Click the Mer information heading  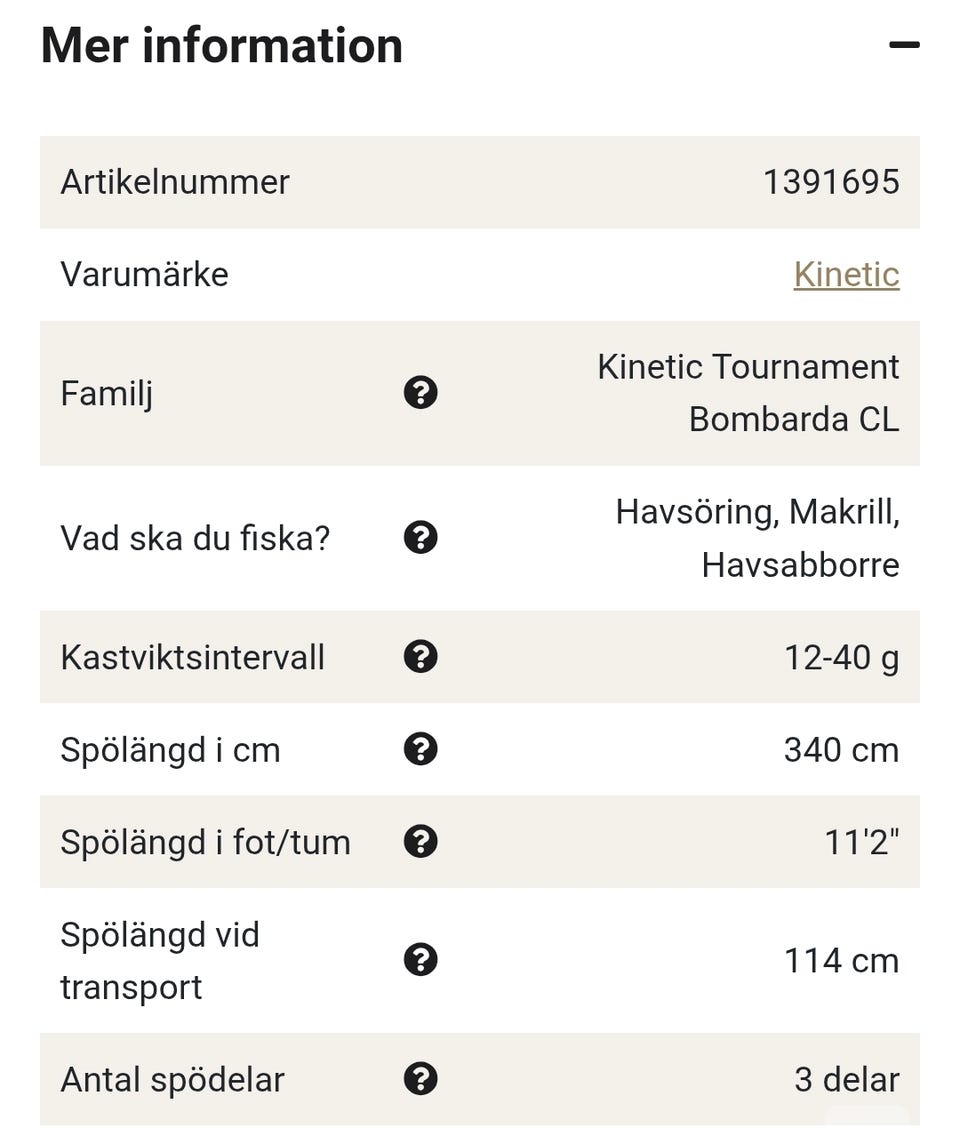(x=222, y=46)
